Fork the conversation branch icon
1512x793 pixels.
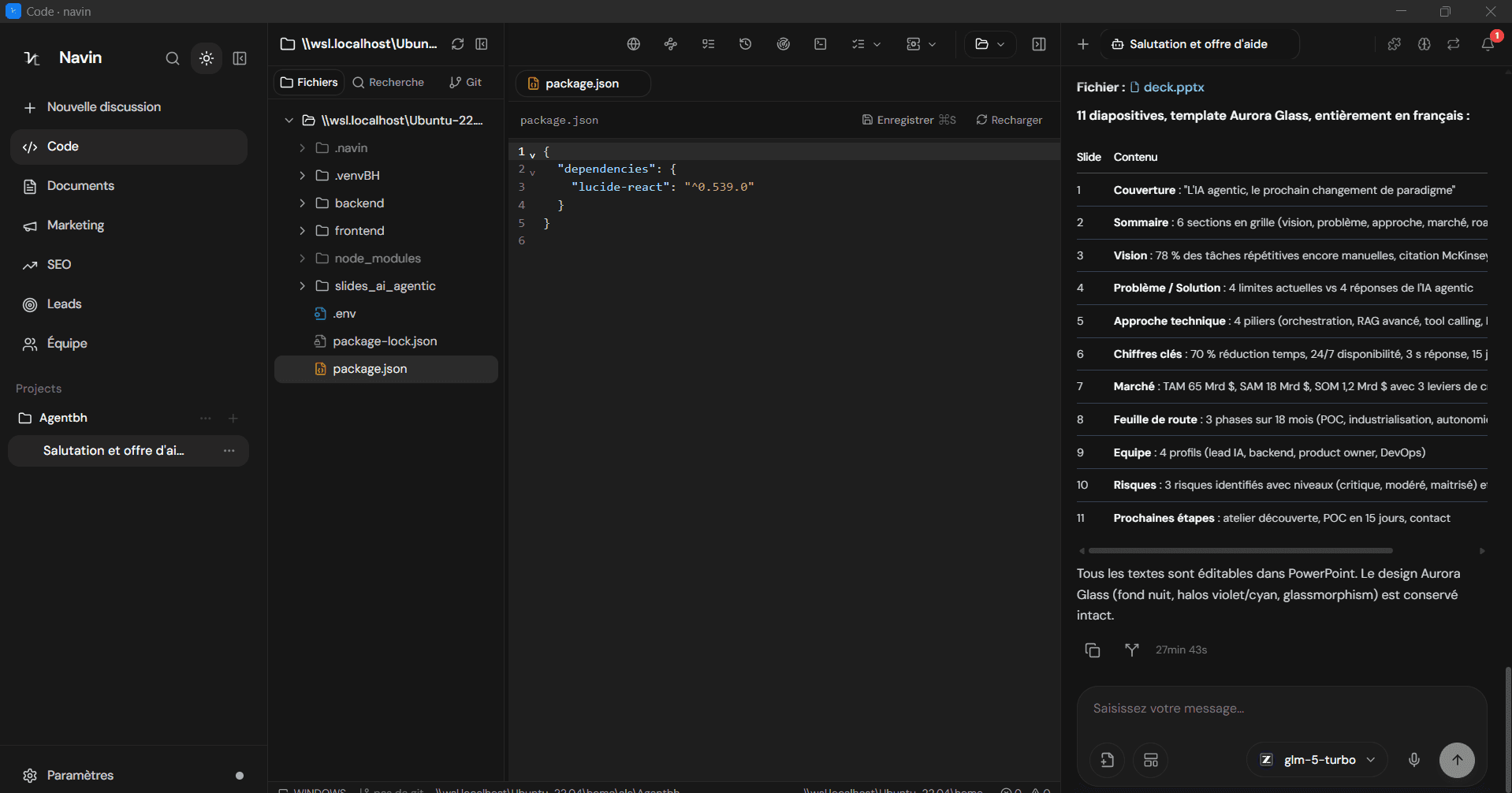click(x=1132, y=650)
